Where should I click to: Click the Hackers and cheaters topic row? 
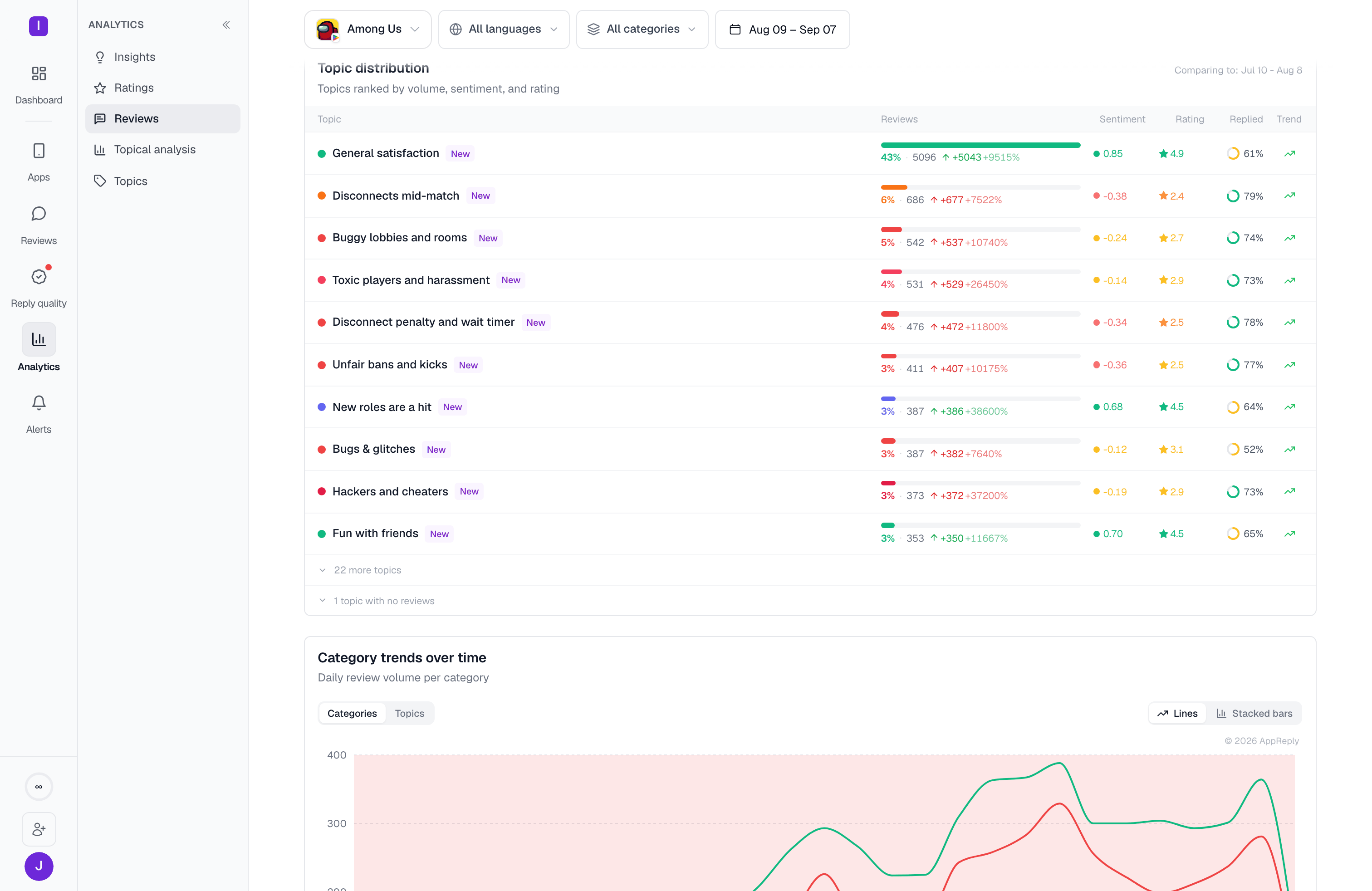pos(810,492)
